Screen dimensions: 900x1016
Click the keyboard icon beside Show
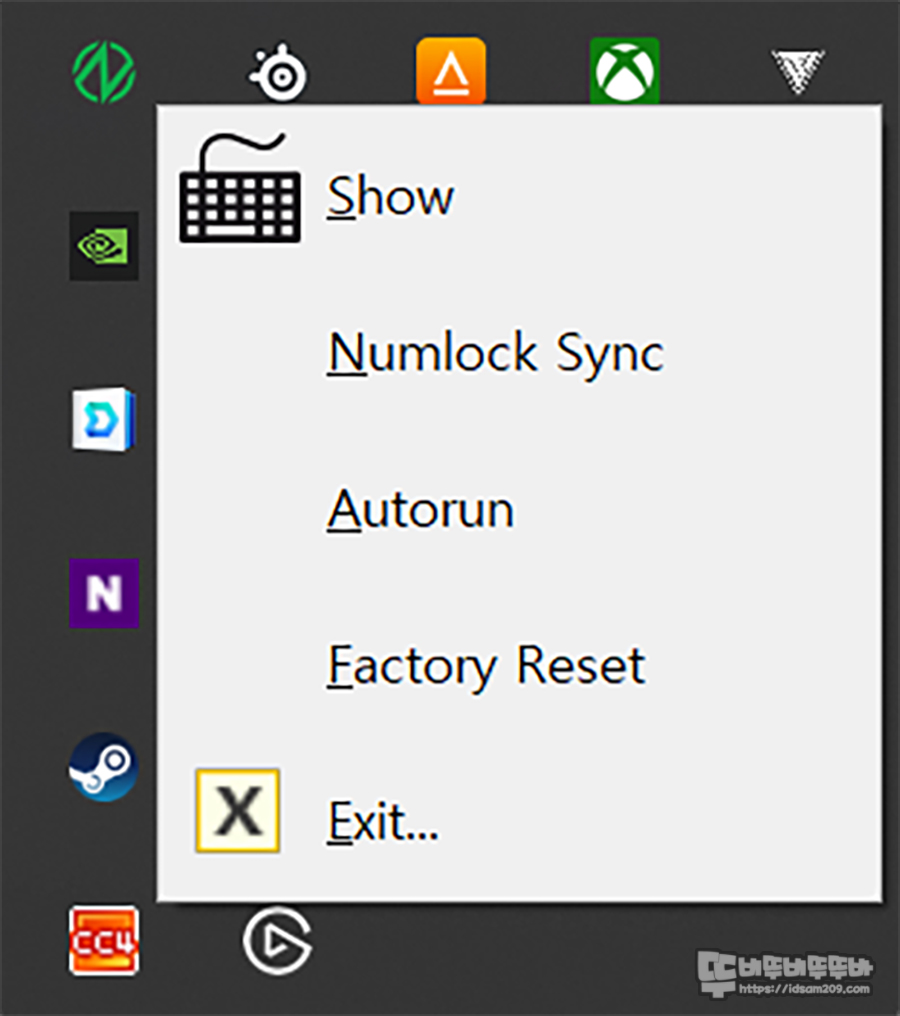(240, 188)
